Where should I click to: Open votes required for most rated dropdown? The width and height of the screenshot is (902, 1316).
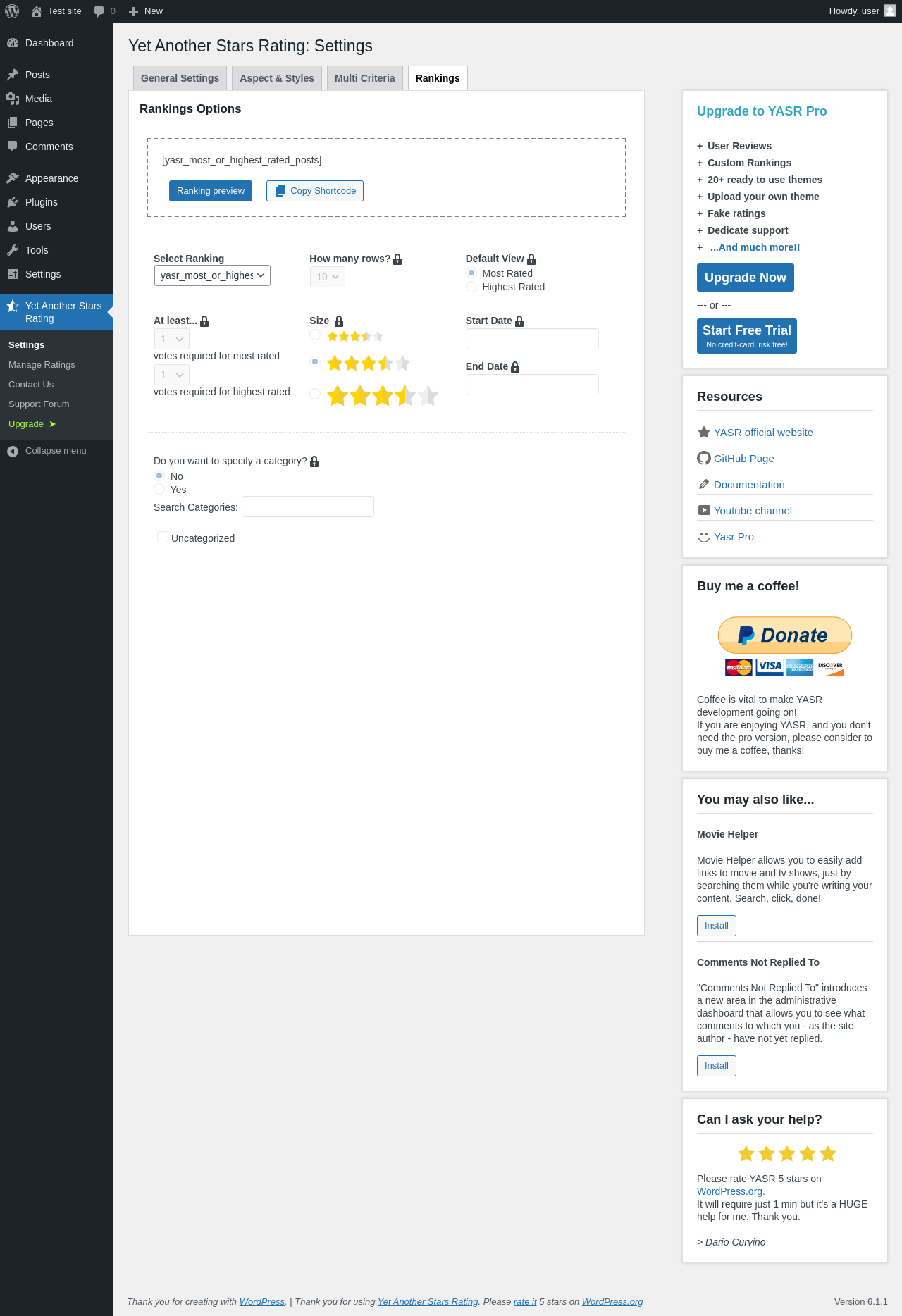click(172, 339)
